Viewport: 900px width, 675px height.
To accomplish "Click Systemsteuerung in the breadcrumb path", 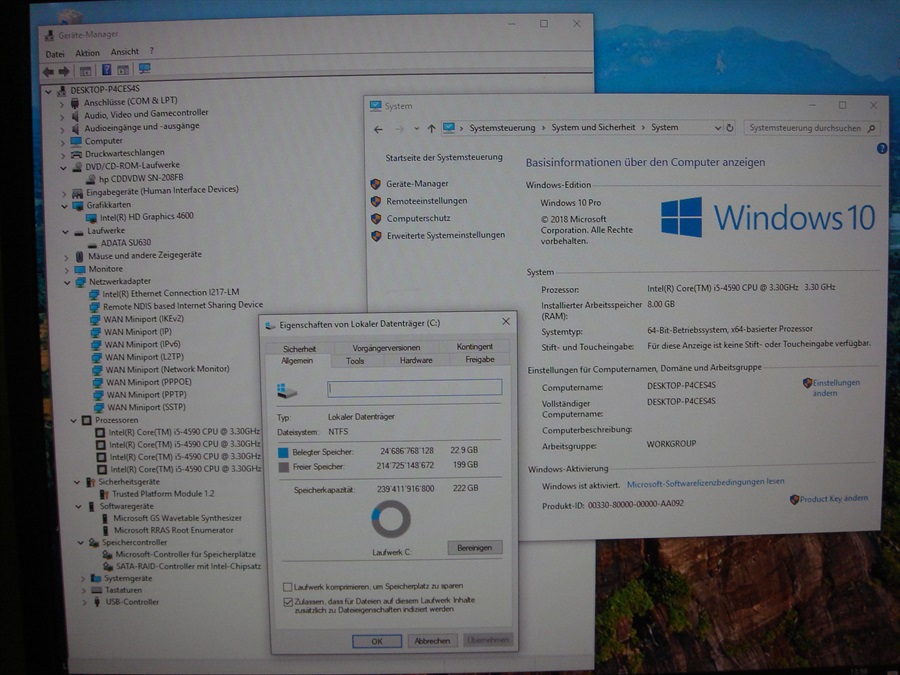I will 502,128.
